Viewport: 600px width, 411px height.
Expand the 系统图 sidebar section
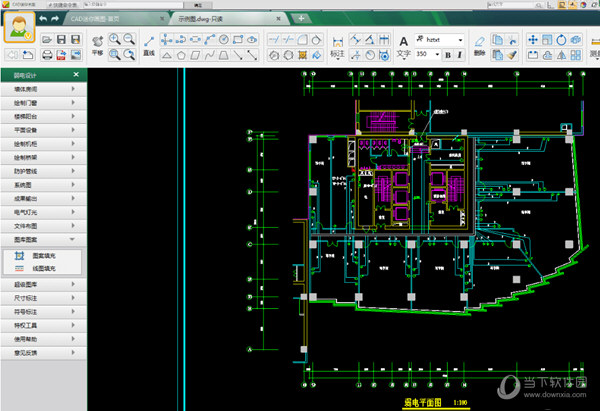click(44, 185)
